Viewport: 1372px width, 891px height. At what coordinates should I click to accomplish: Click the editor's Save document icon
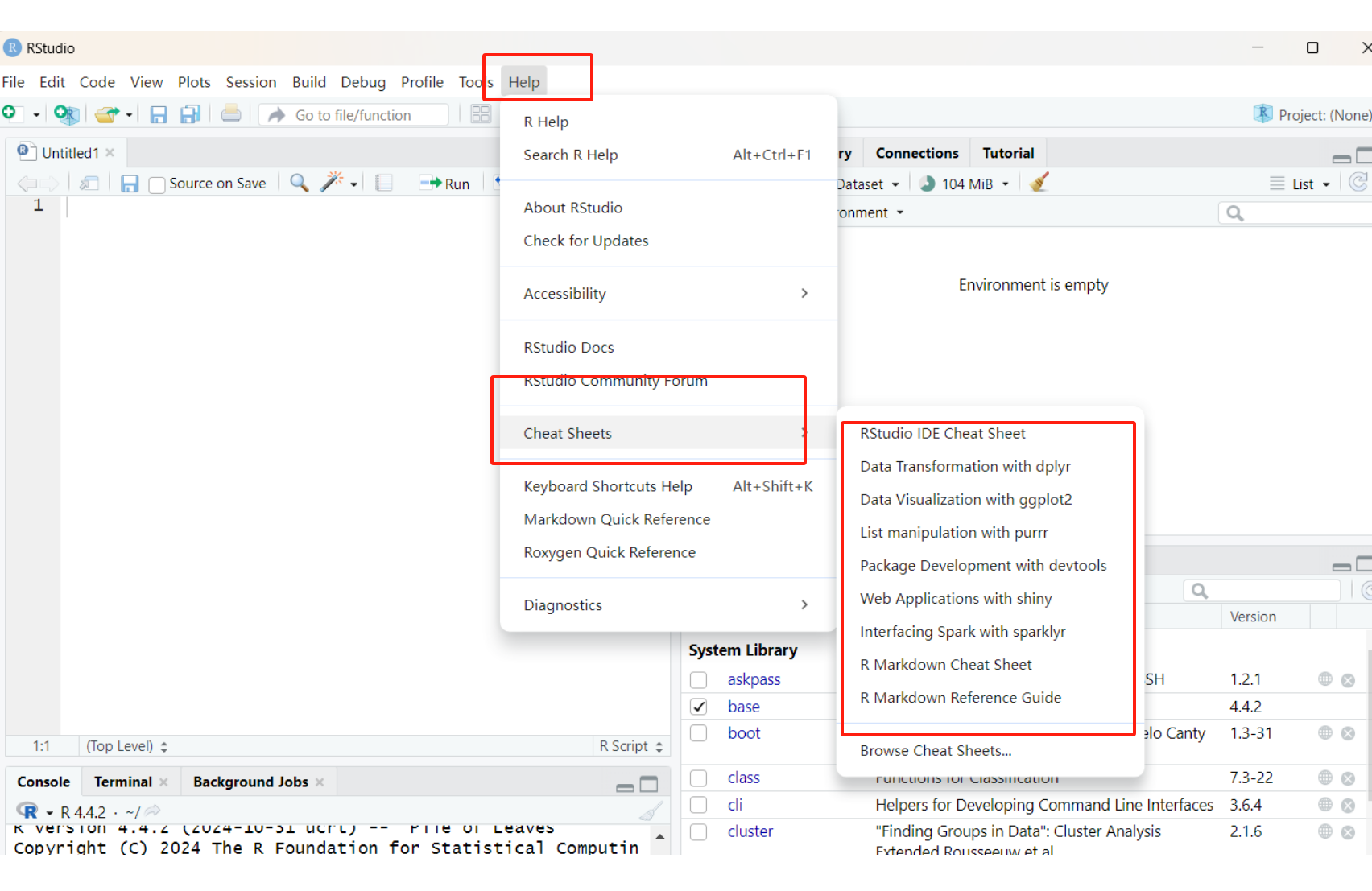(130, 184)
